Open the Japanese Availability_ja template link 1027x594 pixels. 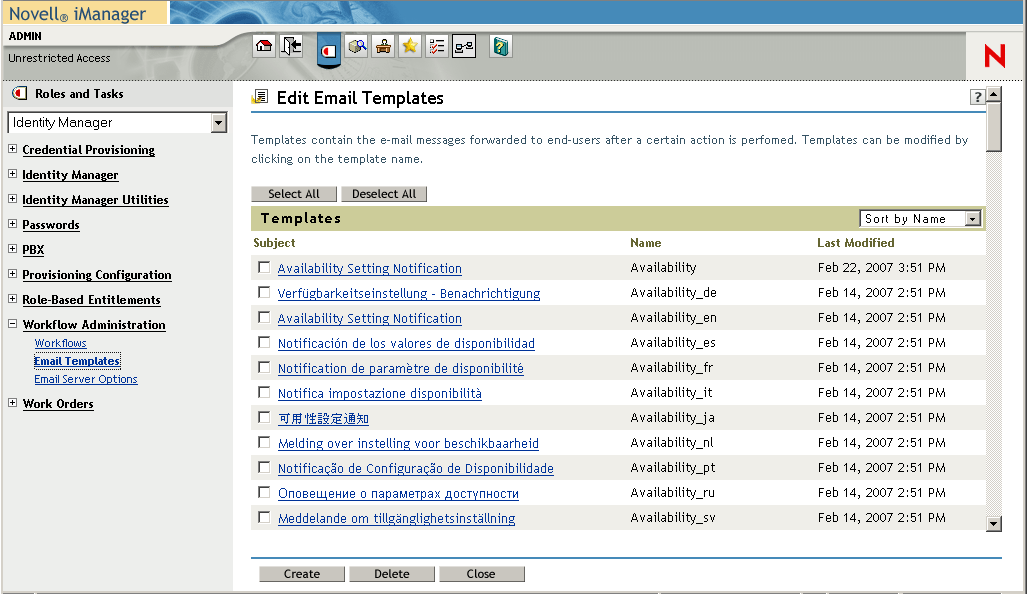click(324, 418)
